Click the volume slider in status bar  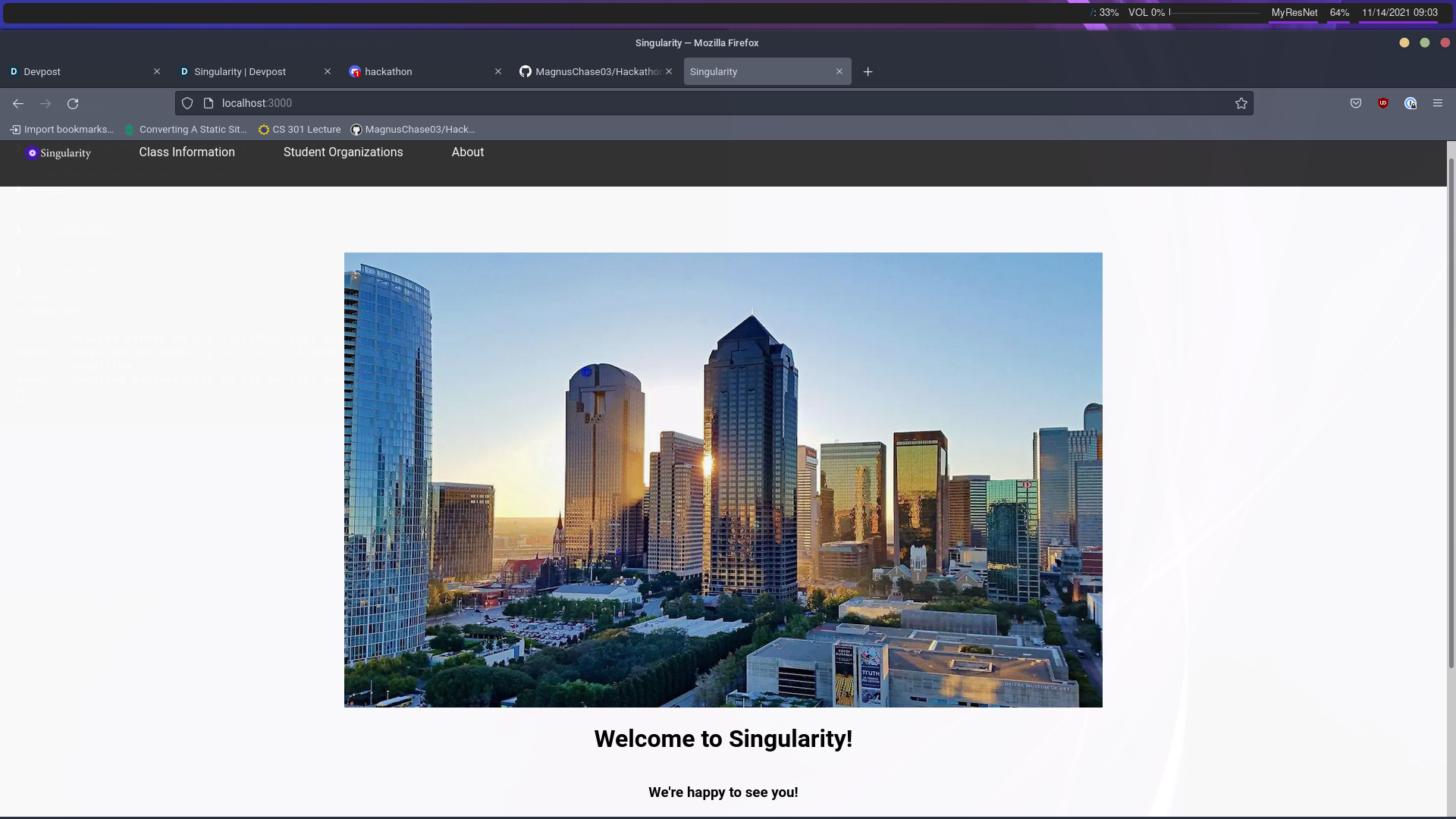tap(1213, 13)
